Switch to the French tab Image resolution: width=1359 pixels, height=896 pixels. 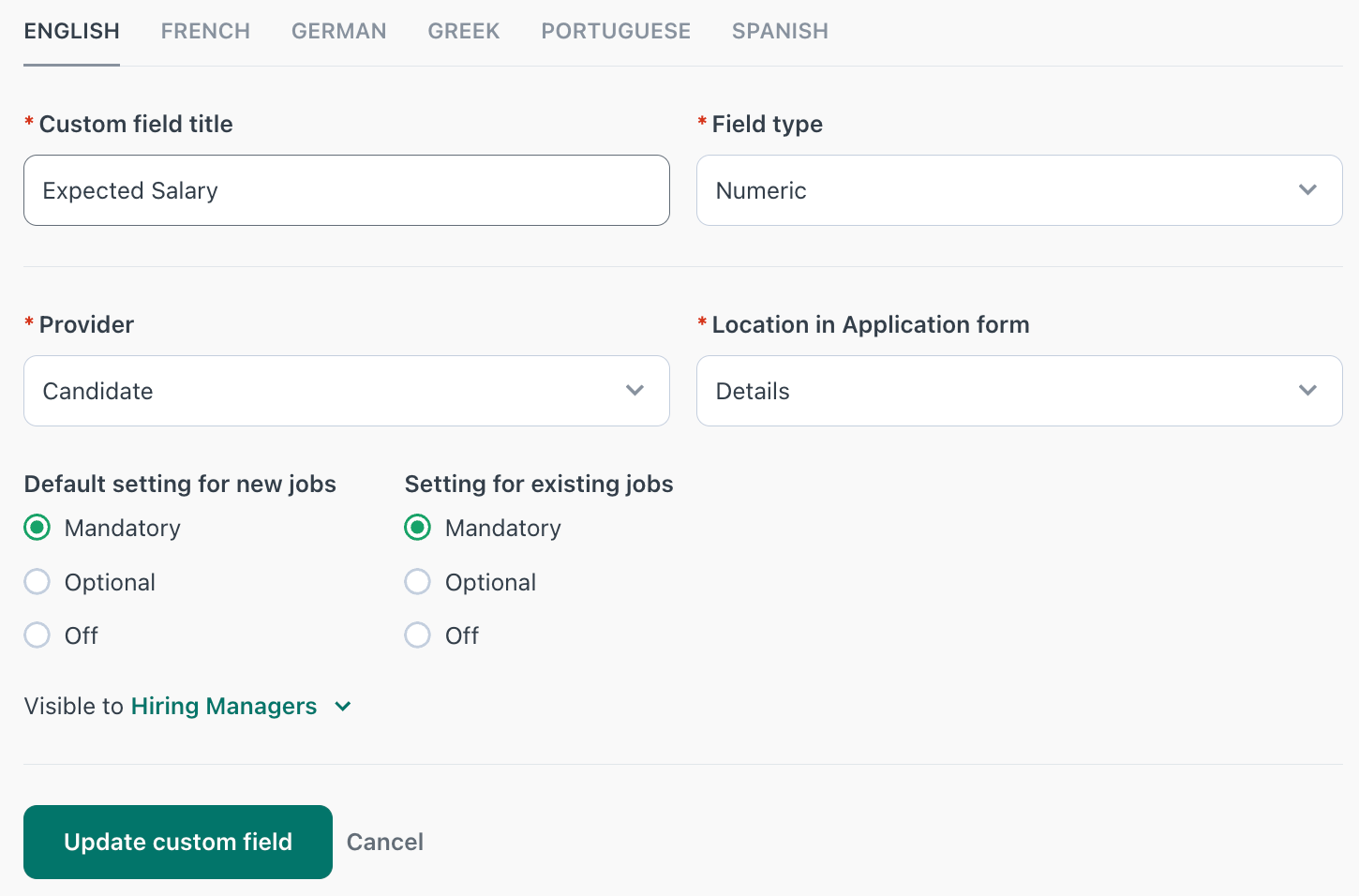[x=205, y=31]
